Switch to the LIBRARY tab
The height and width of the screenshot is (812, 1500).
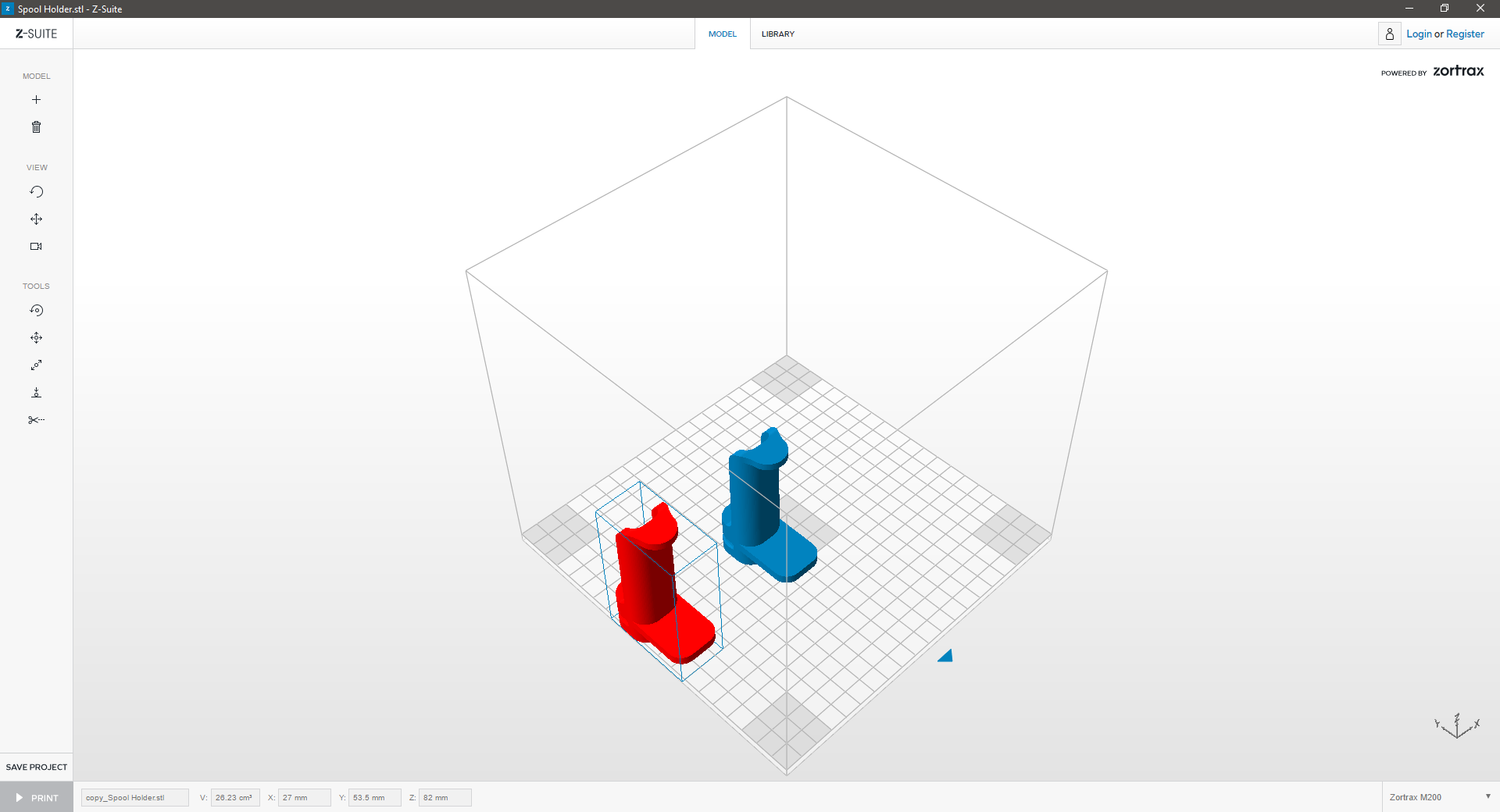coord(777,34)
